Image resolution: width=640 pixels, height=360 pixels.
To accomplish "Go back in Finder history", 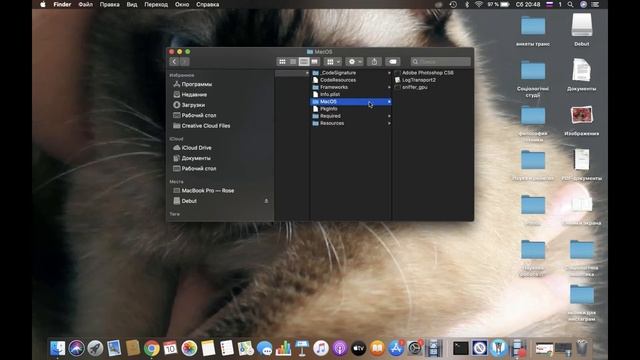I will point(174,62).
